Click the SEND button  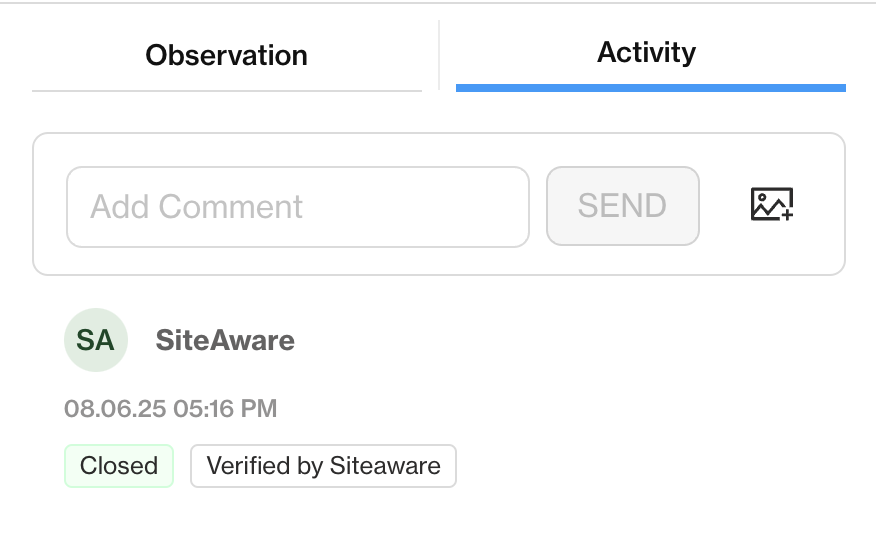pyautogui.click(x=623, y=206)
